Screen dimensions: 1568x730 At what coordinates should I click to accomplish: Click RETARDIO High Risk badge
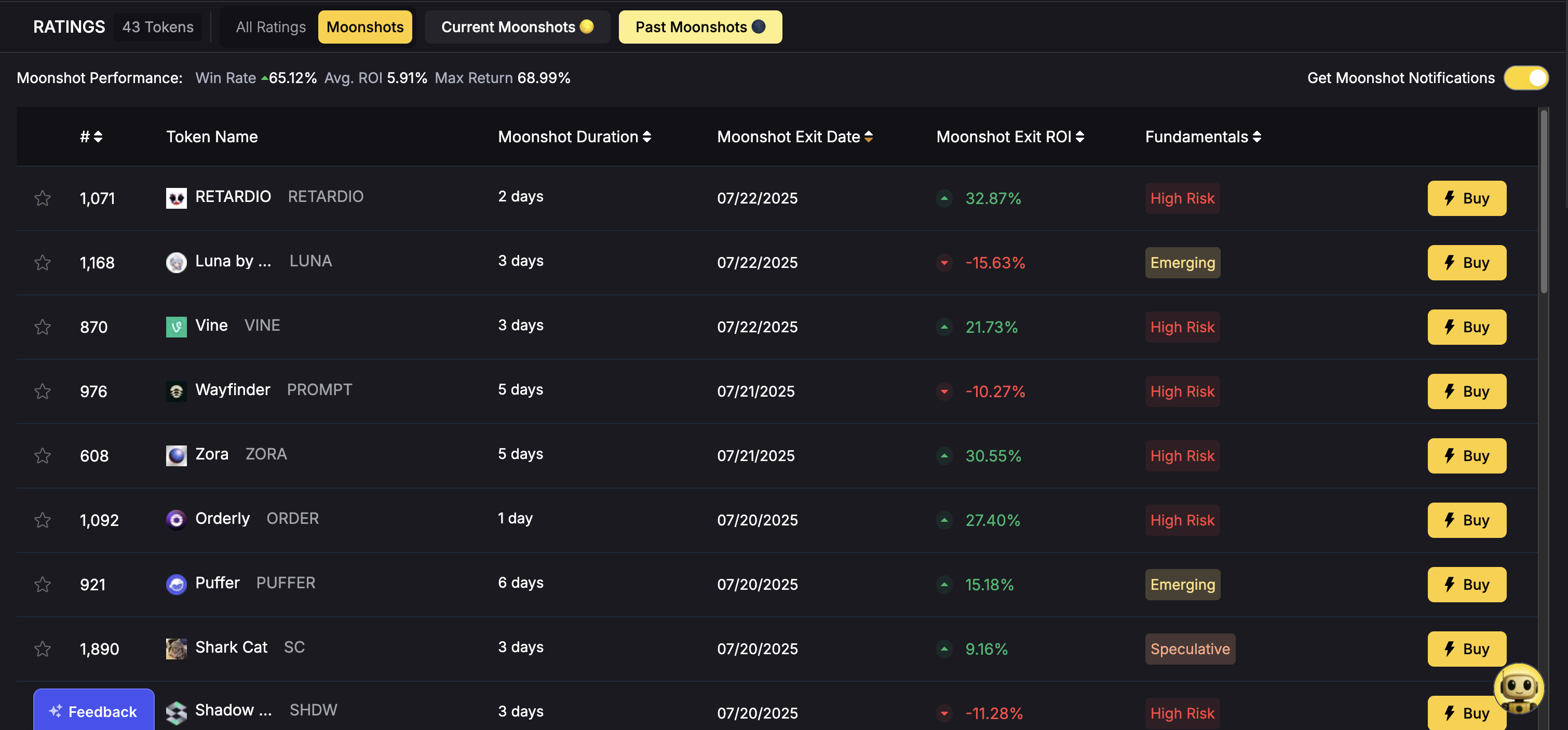point(1182,198)
